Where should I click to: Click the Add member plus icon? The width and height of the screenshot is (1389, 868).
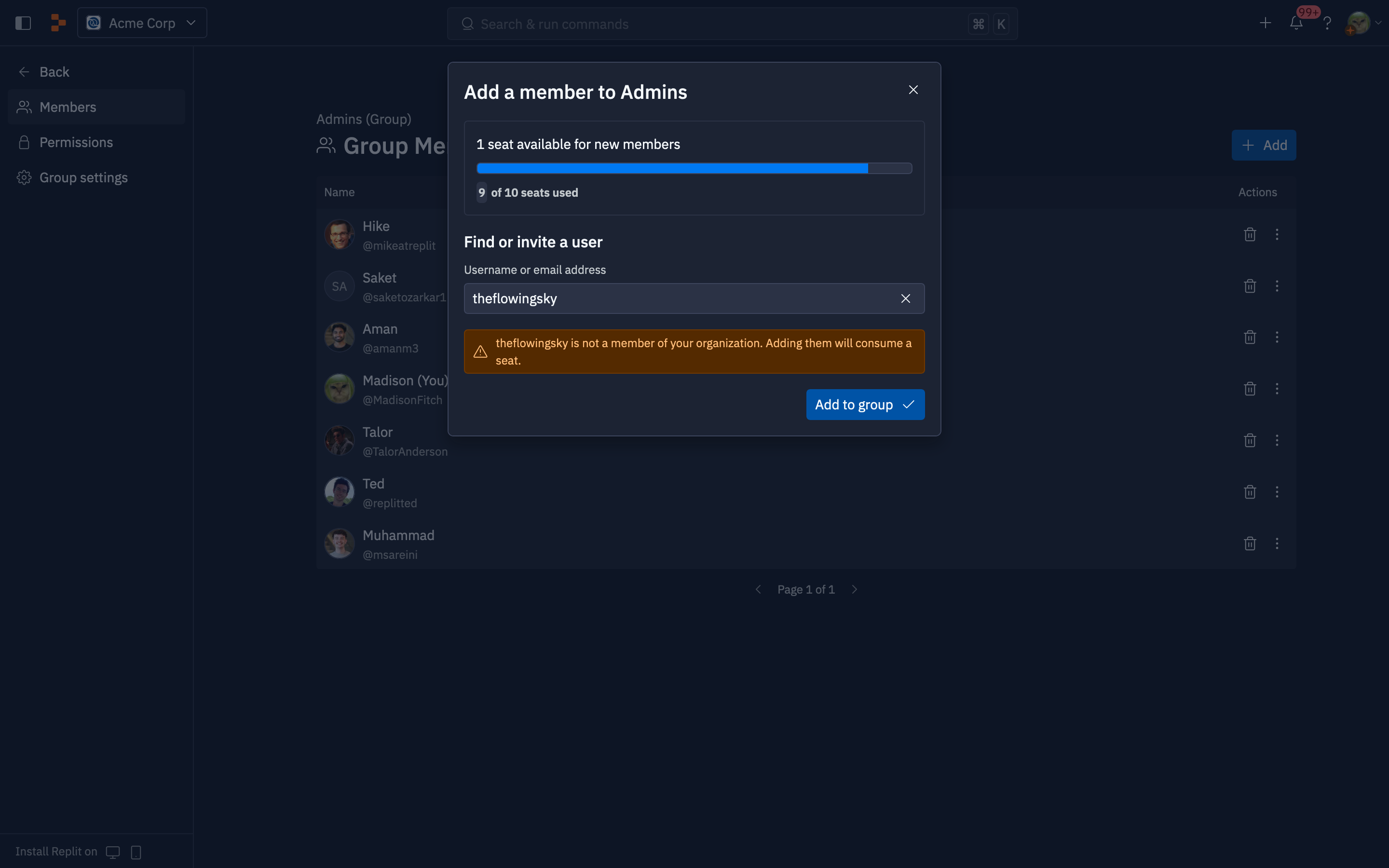pos(1248,145)
